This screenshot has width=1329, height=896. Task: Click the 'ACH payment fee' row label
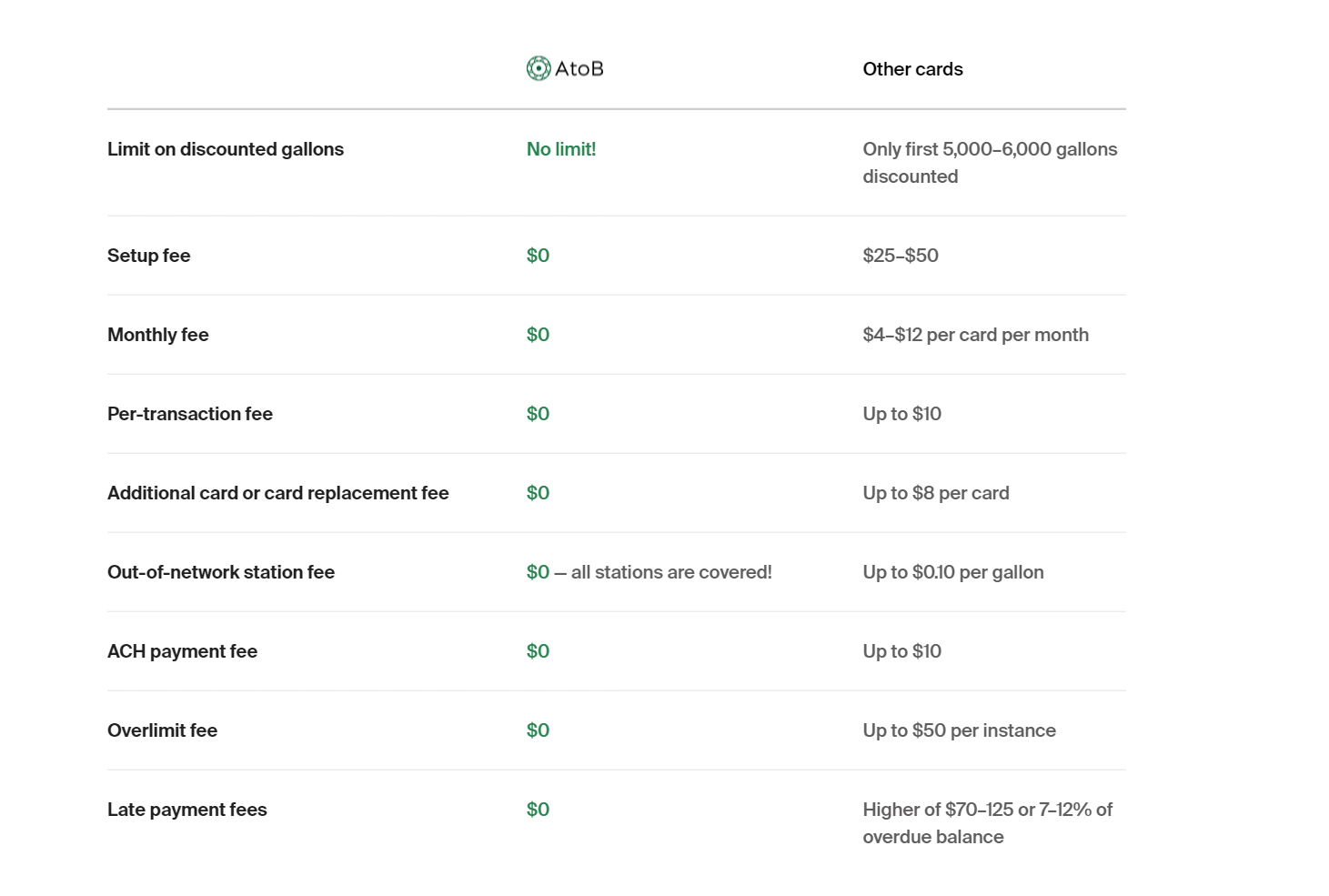[182, 651]
